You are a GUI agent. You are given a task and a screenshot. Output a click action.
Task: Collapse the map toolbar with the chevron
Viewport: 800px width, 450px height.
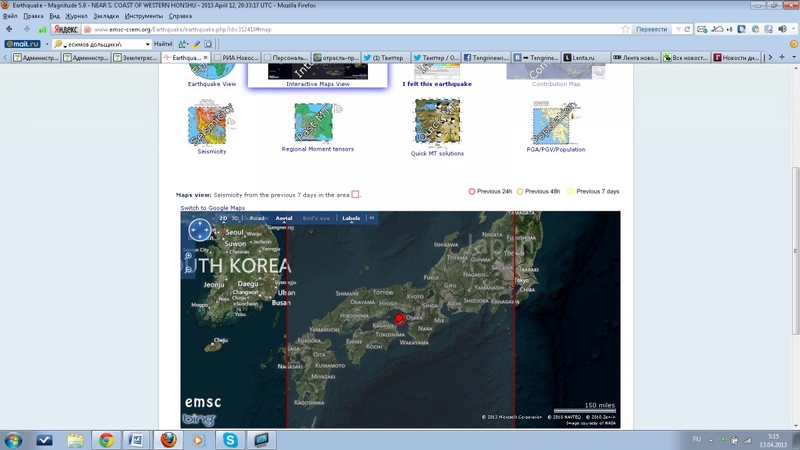point(372,218)
